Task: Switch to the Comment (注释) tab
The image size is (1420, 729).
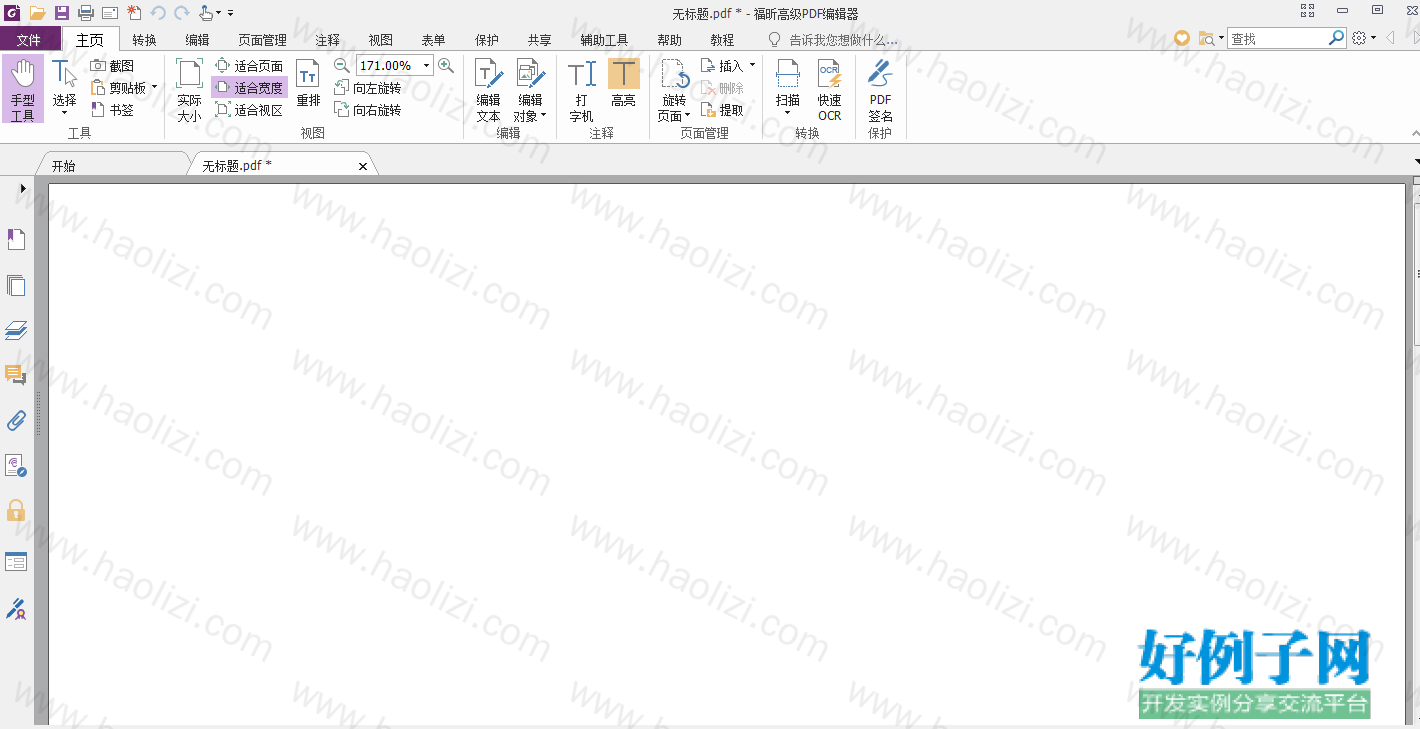Action: point(327,40)
